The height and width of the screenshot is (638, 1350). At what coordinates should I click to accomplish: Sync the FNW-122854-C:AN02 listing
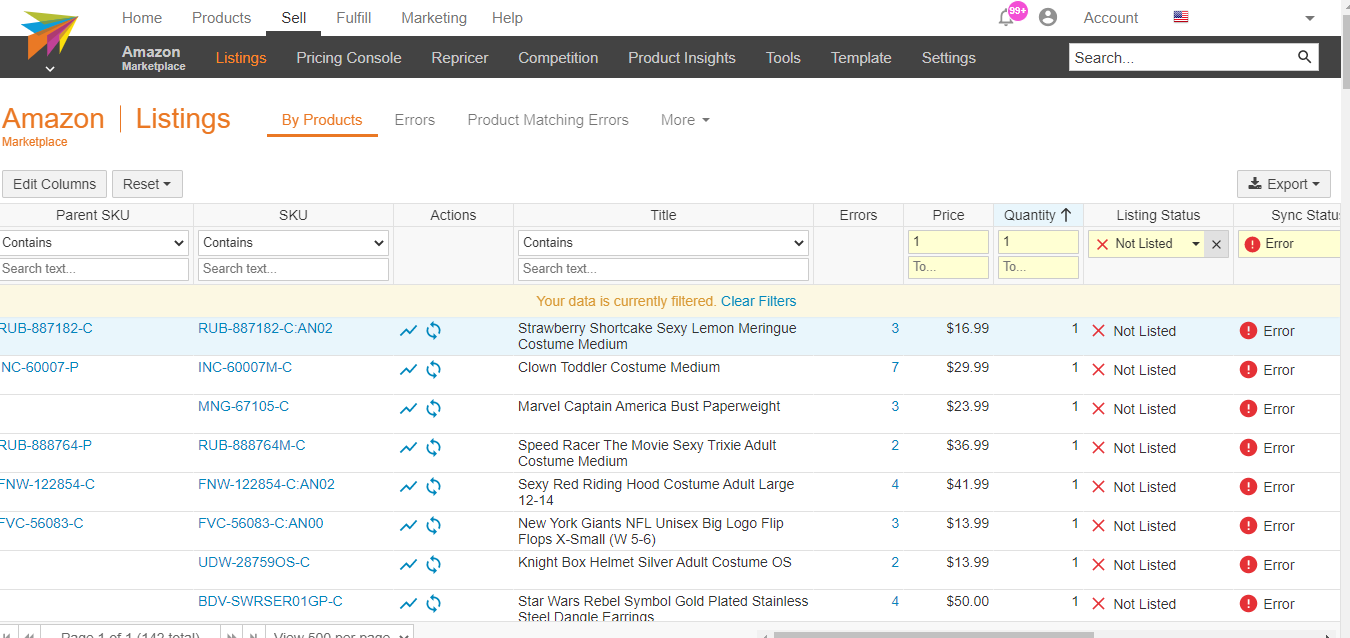[x=434, y=487]
